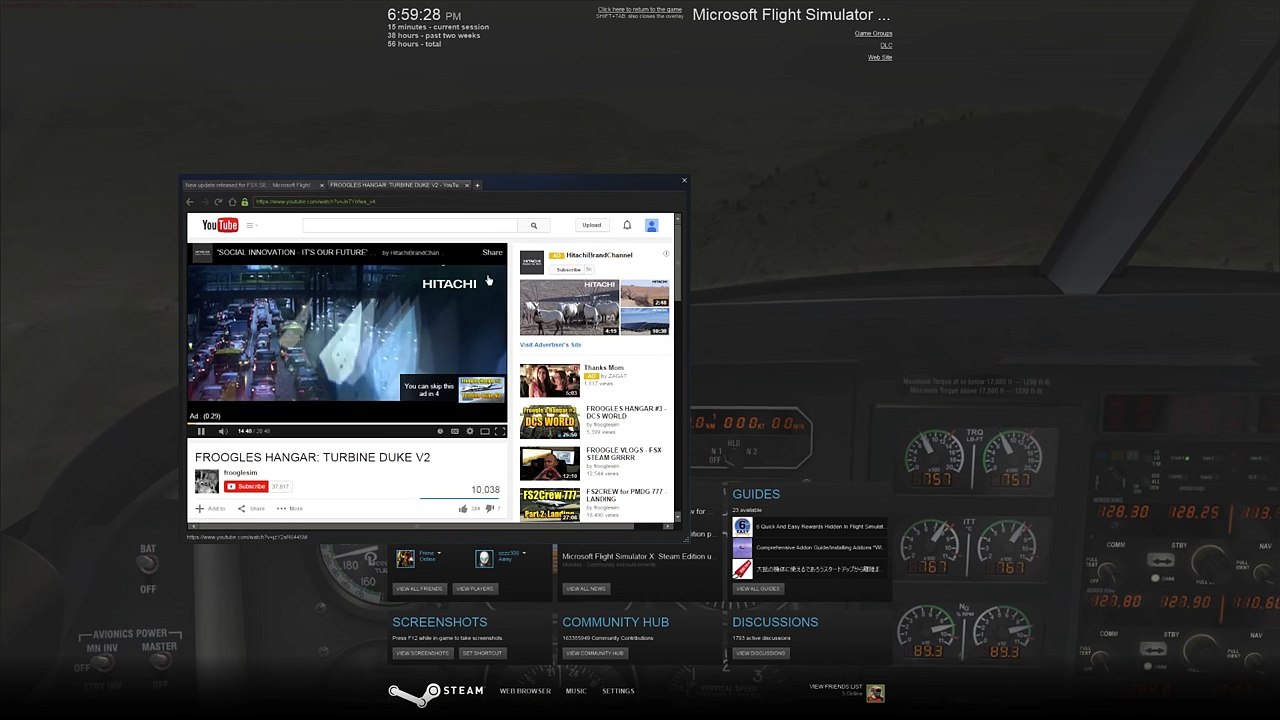Open the YouTube account avatar
This screenshot has height=720, width=1280.
tap(651, 226)
